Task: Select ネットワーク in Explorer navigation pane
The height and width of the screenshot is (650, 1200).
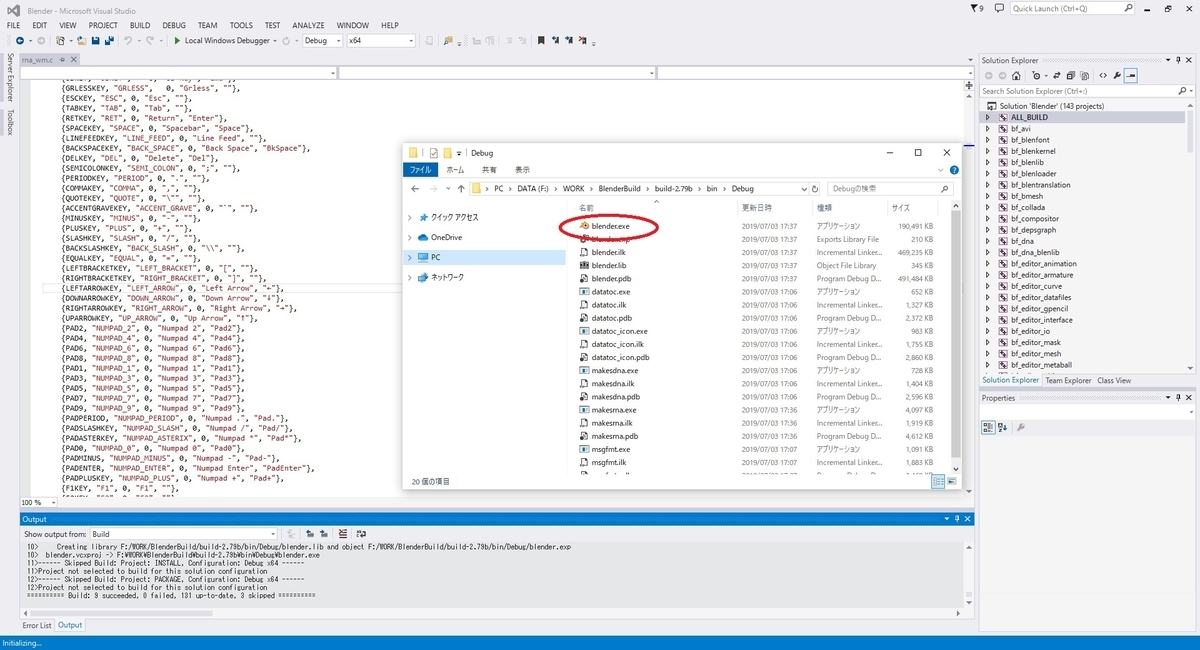Action: coord(447,277)
